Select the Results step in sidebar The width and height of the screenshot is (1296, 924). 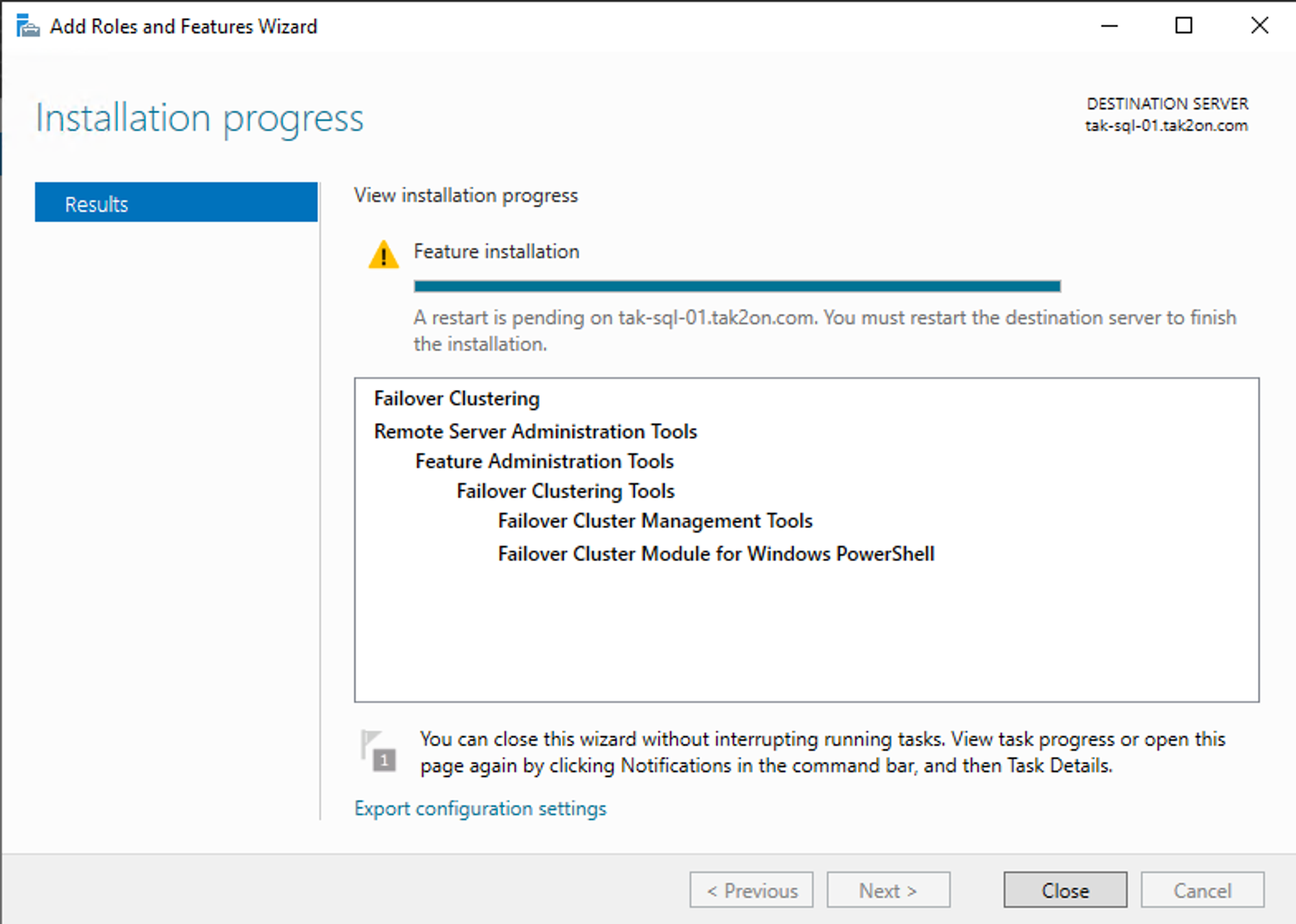(x=176, y=203)
